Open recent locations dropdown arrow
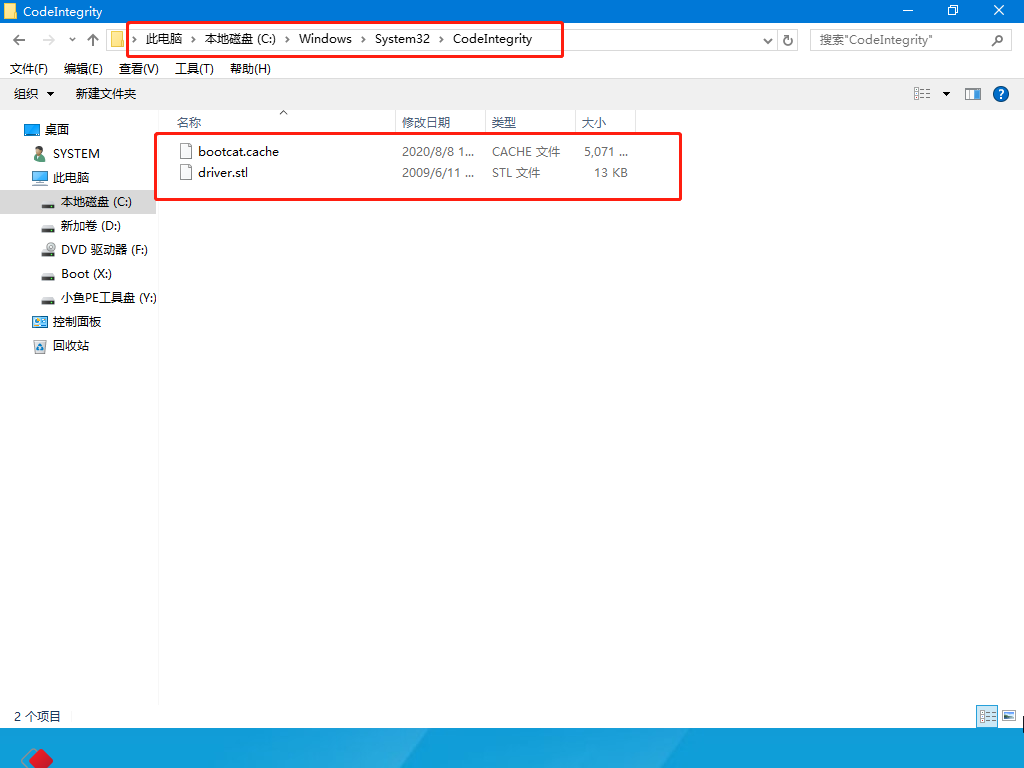The image size is (1024, 768). [72, 40]
